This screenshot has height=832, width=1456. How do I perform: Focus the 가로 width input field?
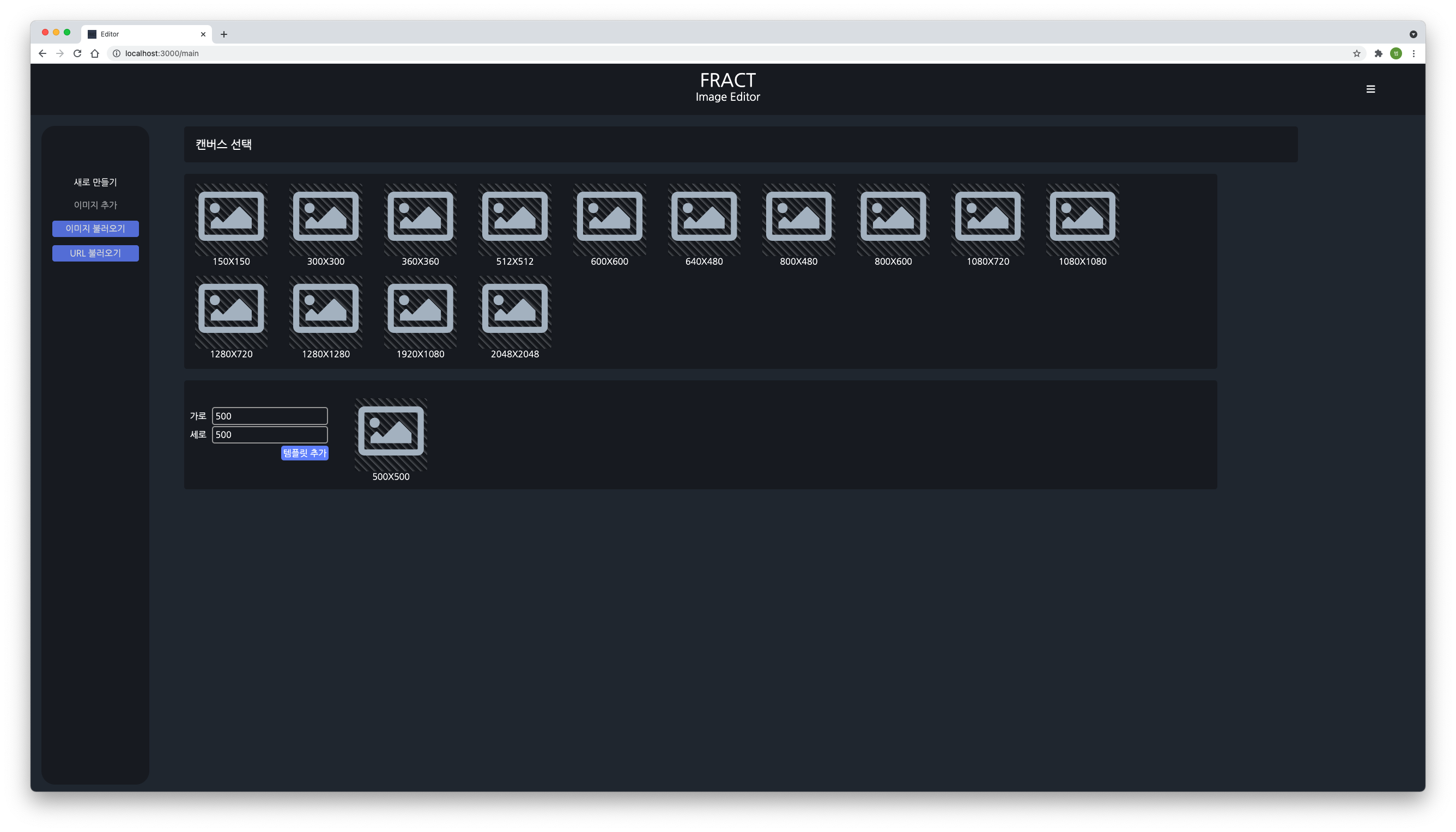270,416
